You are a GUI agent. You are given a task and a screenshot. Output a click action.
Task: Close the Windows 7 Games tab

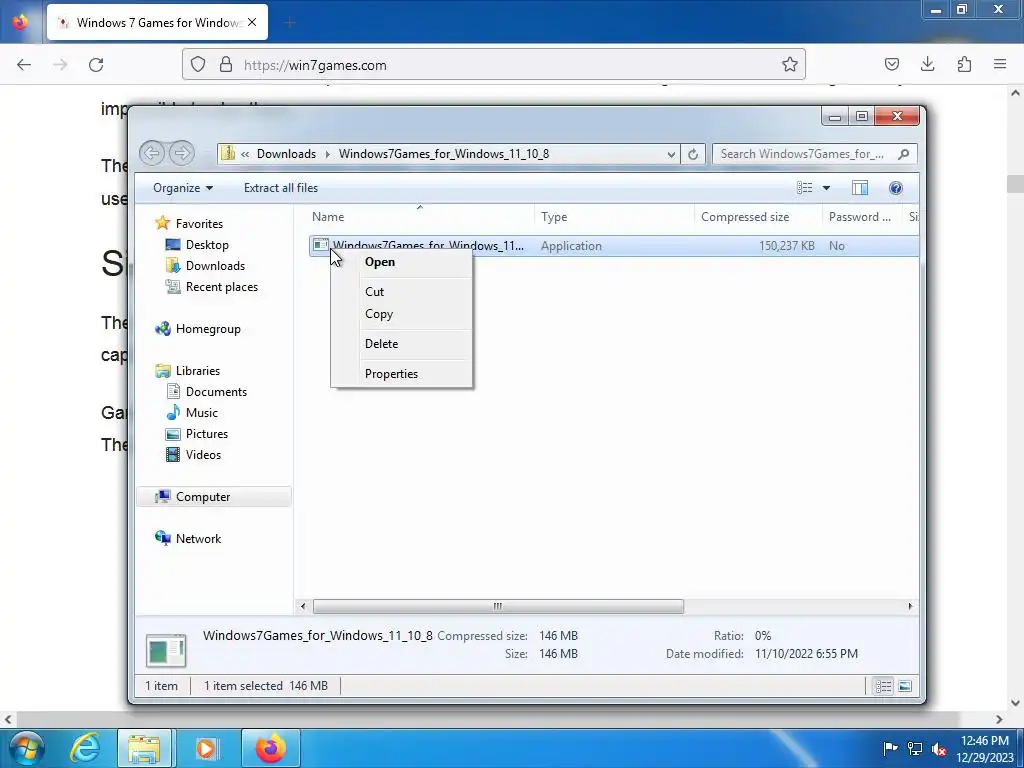pyautogui.click(x=252, y=22)
